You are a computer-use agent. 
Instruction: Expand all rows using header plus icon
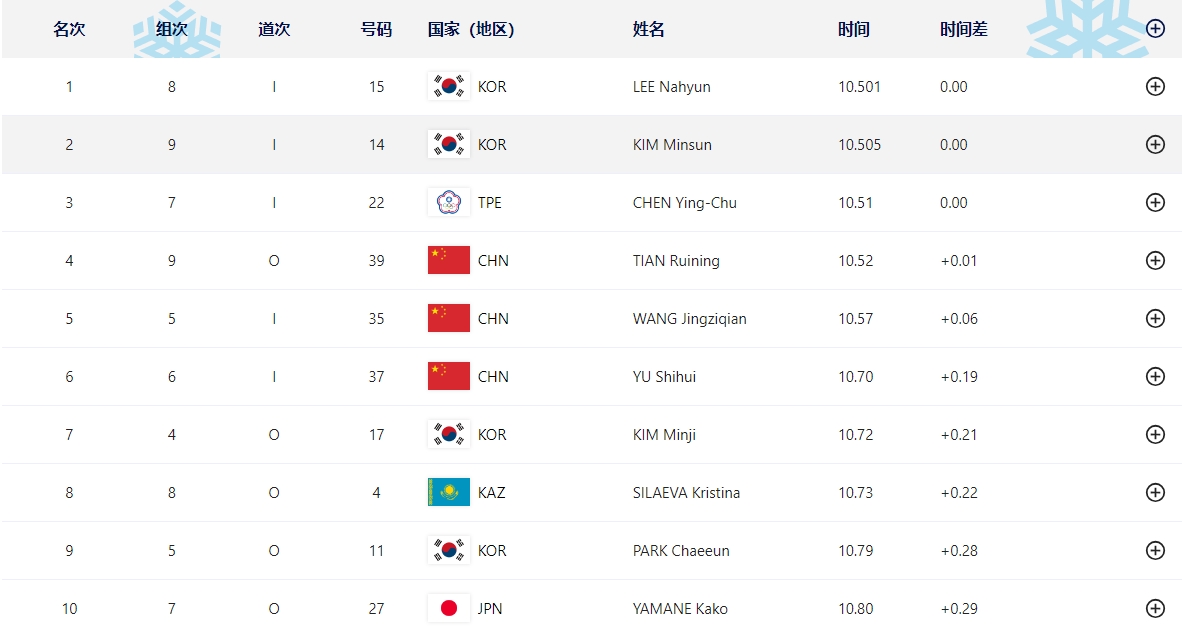[1155, 29]
